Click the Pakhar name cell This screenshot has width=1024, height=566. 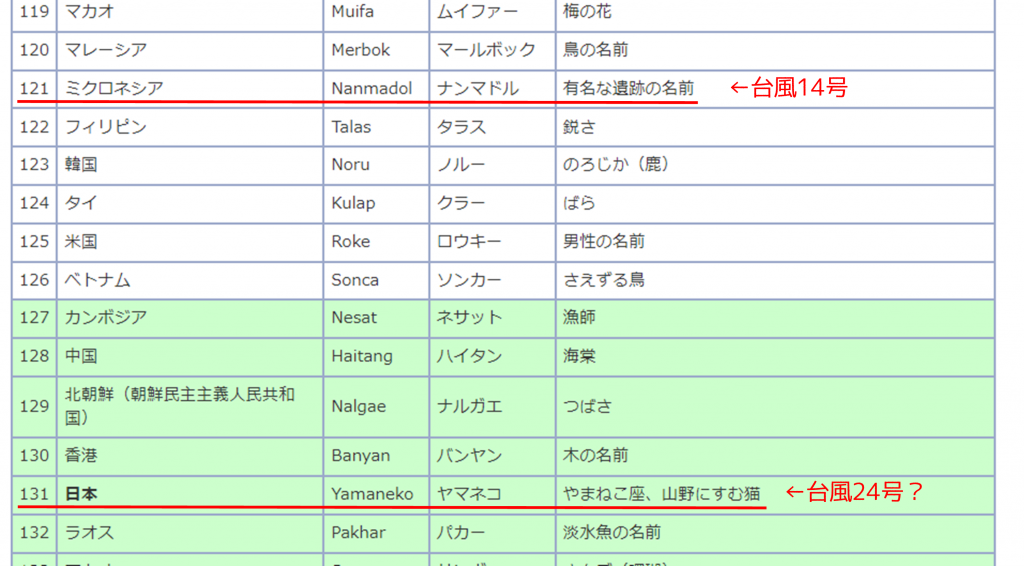359,532
